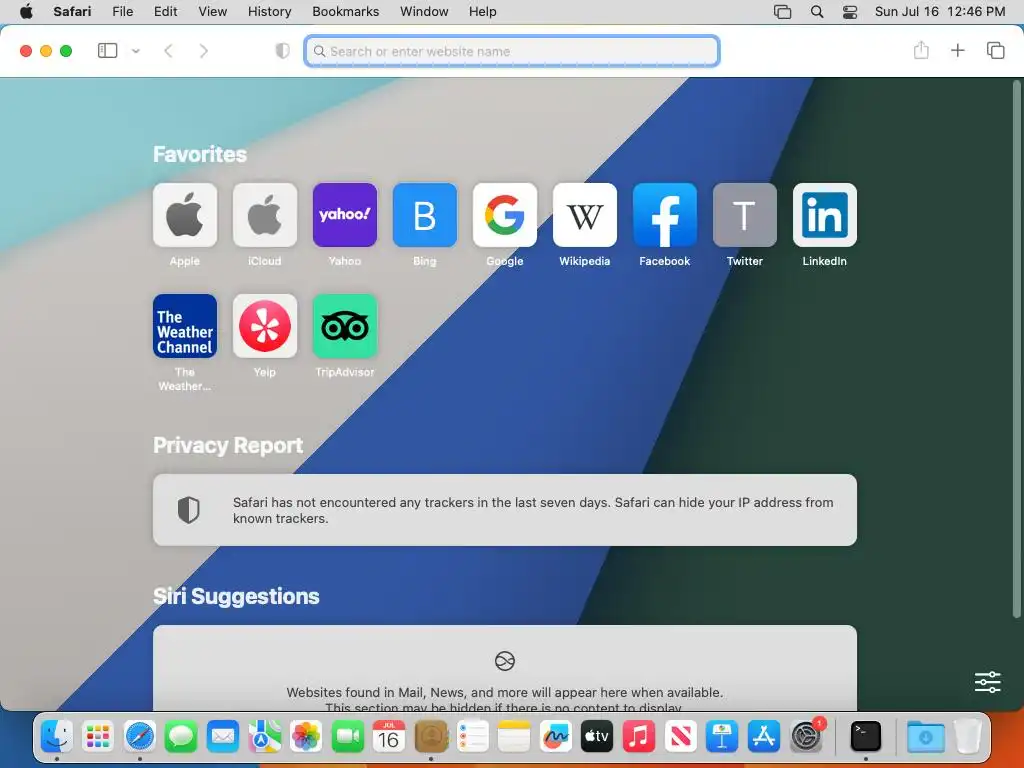Open The Weather Channel favorite tile

pos(185,326)
